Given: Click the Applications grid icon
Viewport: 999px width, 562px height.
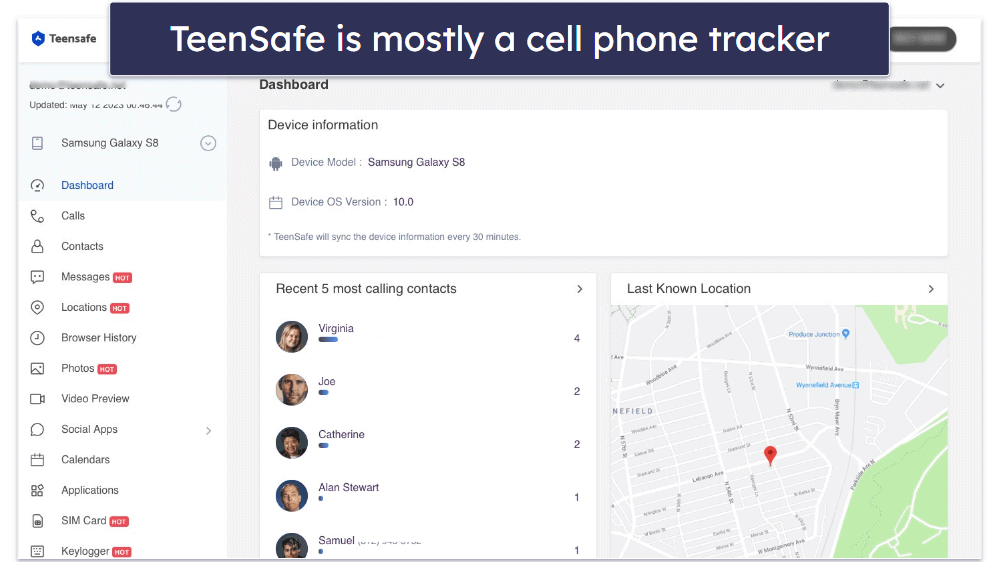Looking at the screenshot, I should coord(38,490).
